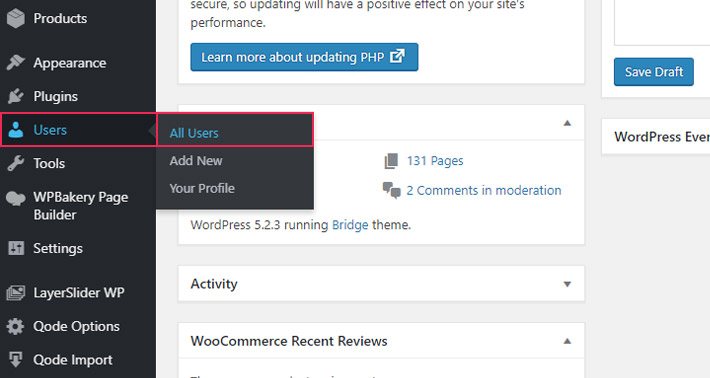Open 2 Comments in moderation link
Screen dimensions: 710x378
point(484,191)
